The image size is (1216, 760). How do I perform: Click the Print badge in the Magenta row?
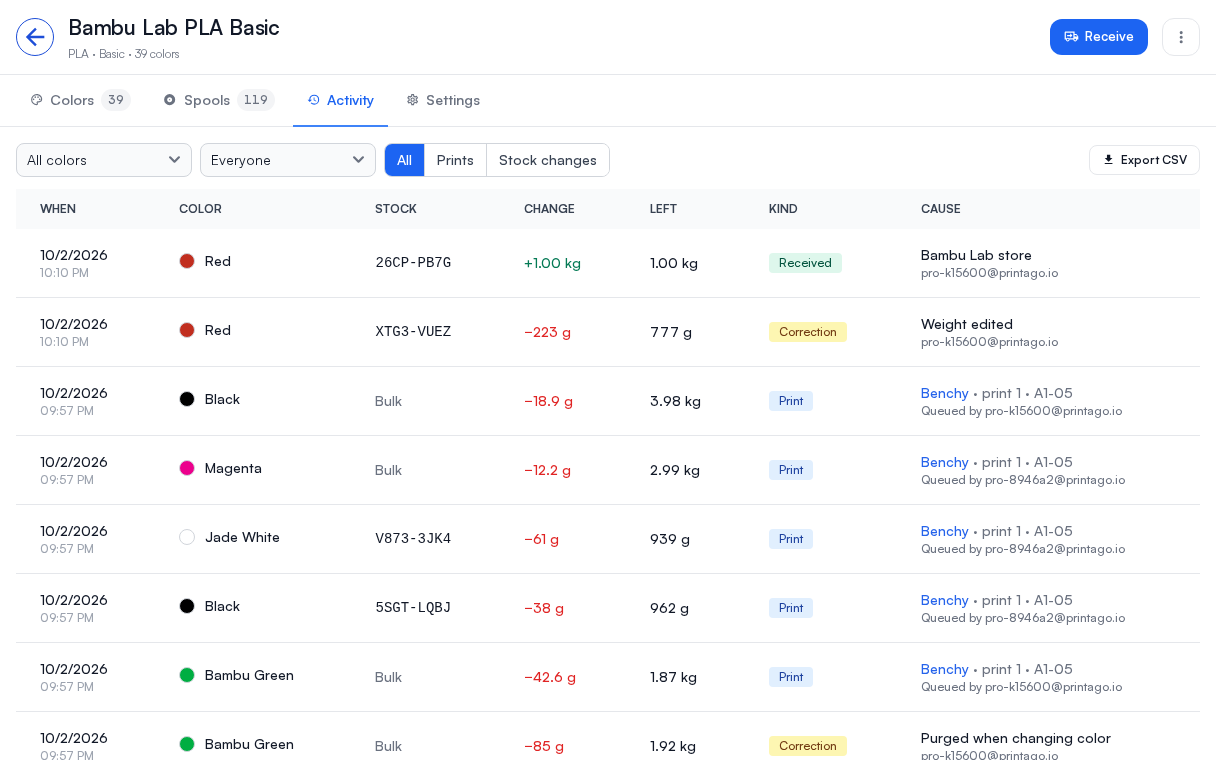tap(791, 470)
